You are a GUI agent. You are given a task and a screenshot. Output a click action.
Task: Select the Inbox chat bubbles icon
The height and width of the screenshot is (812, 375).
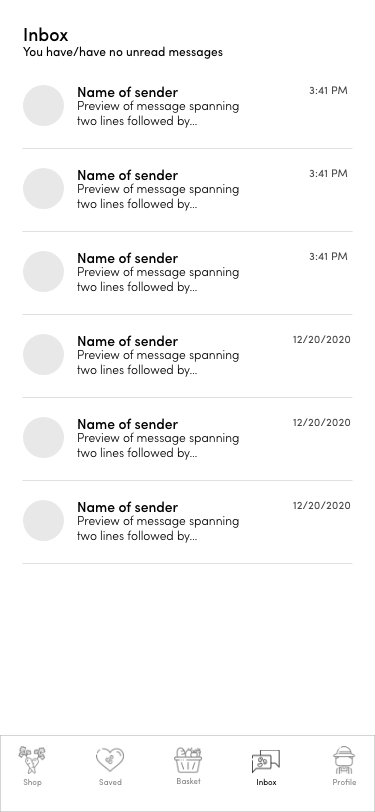(266, 761)
